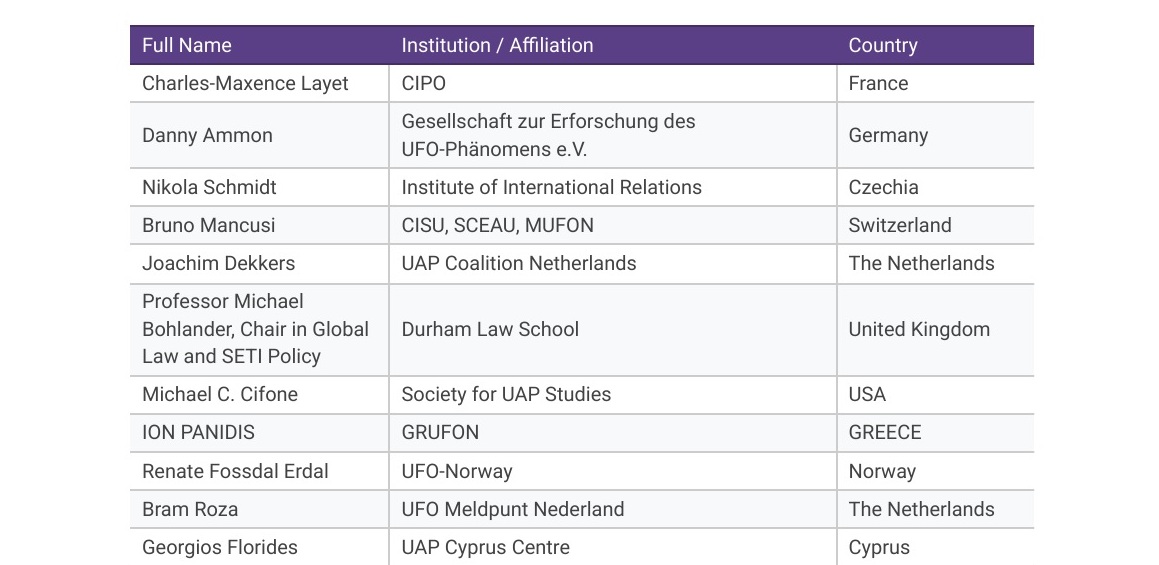Select the Germany country cell
The image size is (1159, 565).
pos(888,135)
